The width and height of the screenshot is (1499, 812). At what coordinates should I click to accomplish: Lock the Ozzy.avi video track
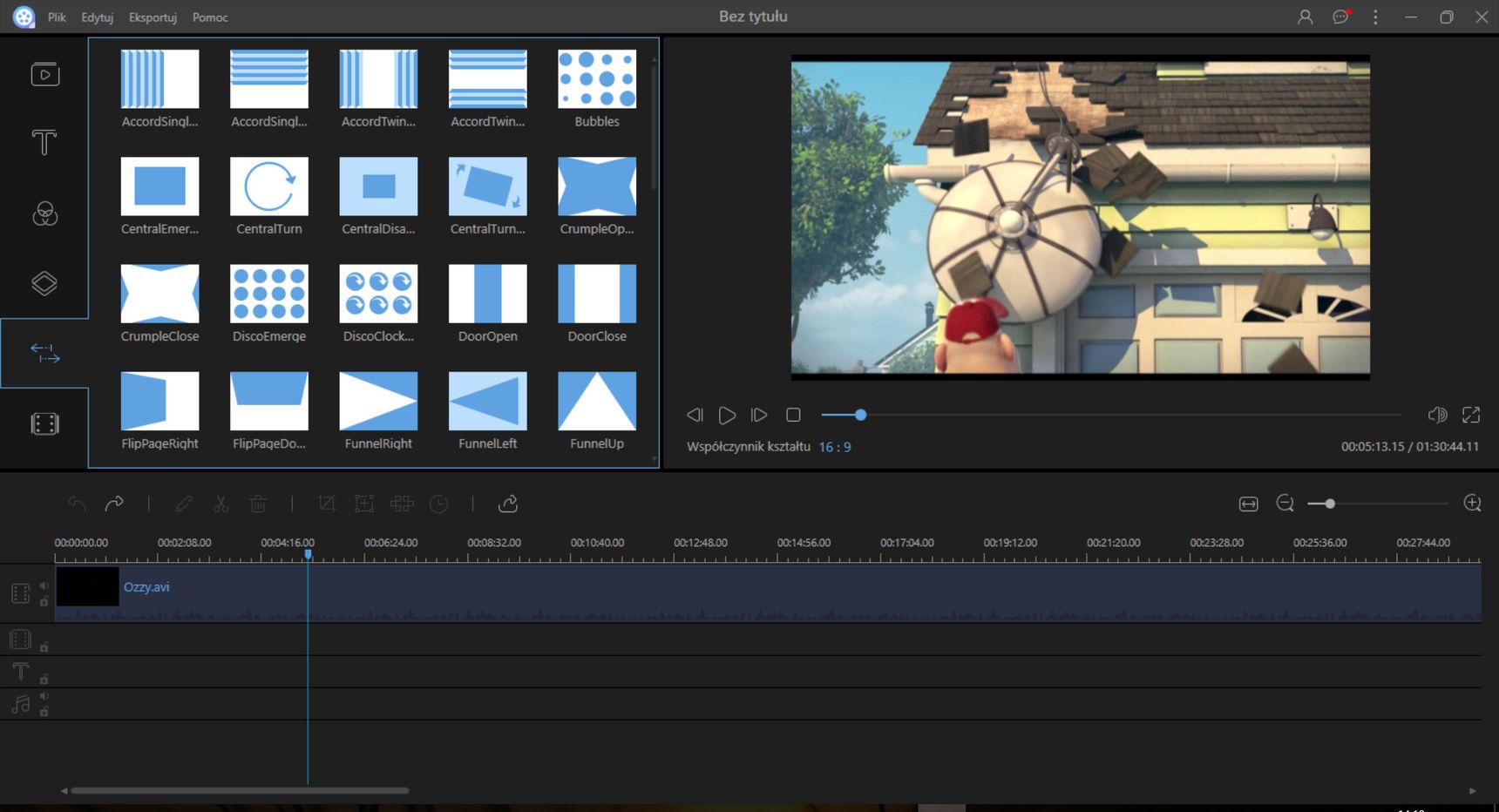point(44,602)
